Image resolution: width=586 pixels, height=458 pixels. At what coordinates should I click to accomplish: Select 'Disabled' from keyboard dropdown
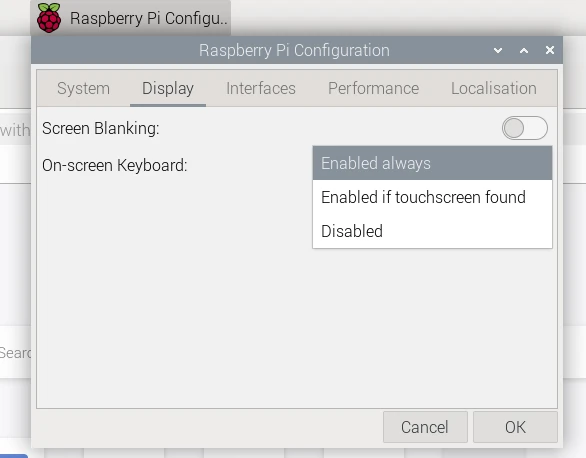click(432, 231)
